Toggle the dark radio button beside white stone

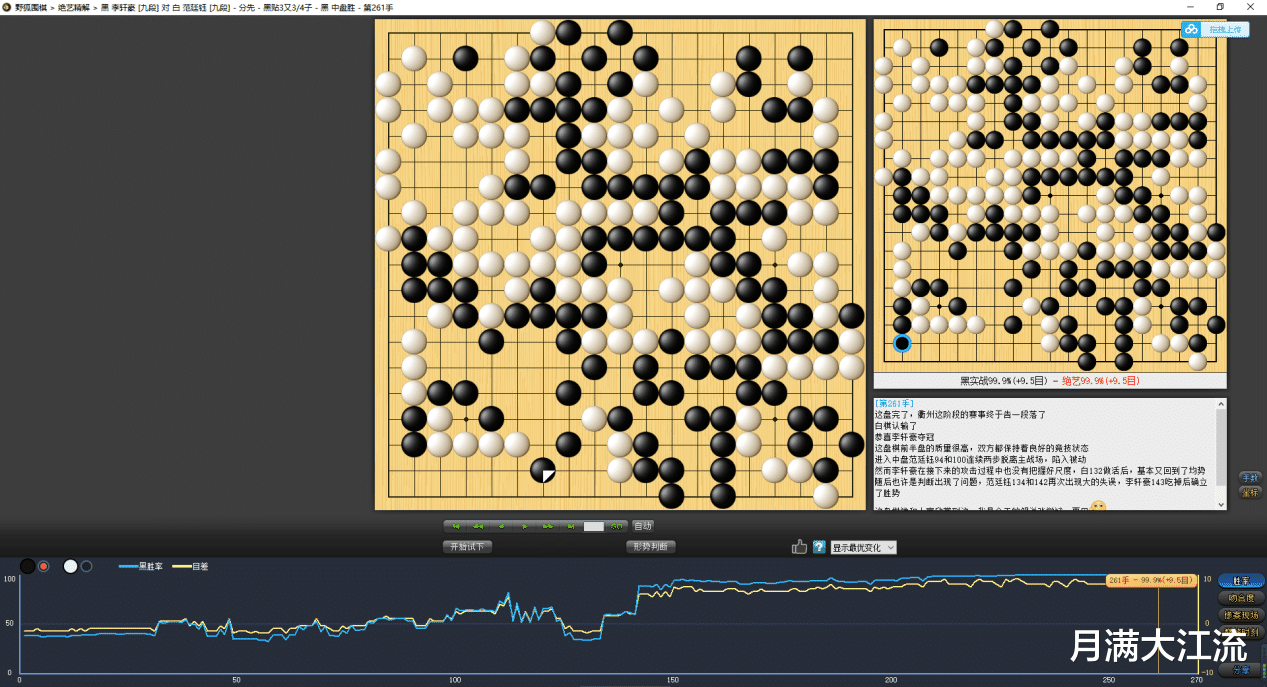(86, 566)
